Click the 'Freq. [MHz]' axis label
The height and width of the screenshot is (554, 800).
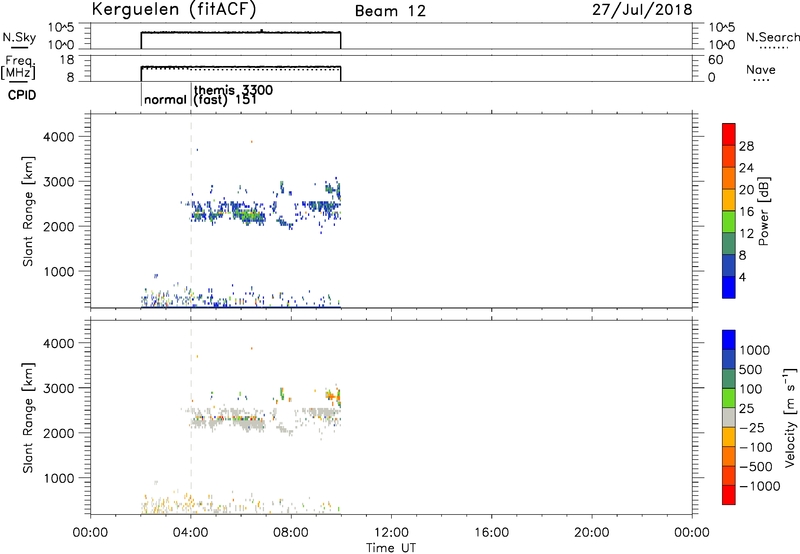pyautogui.click(x=18, y=67)
